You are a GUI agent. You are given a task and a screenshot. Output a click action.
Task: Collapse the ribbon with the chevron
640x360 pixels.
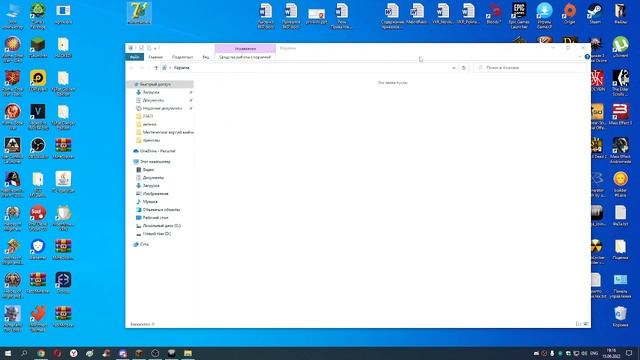click(580, 57)
